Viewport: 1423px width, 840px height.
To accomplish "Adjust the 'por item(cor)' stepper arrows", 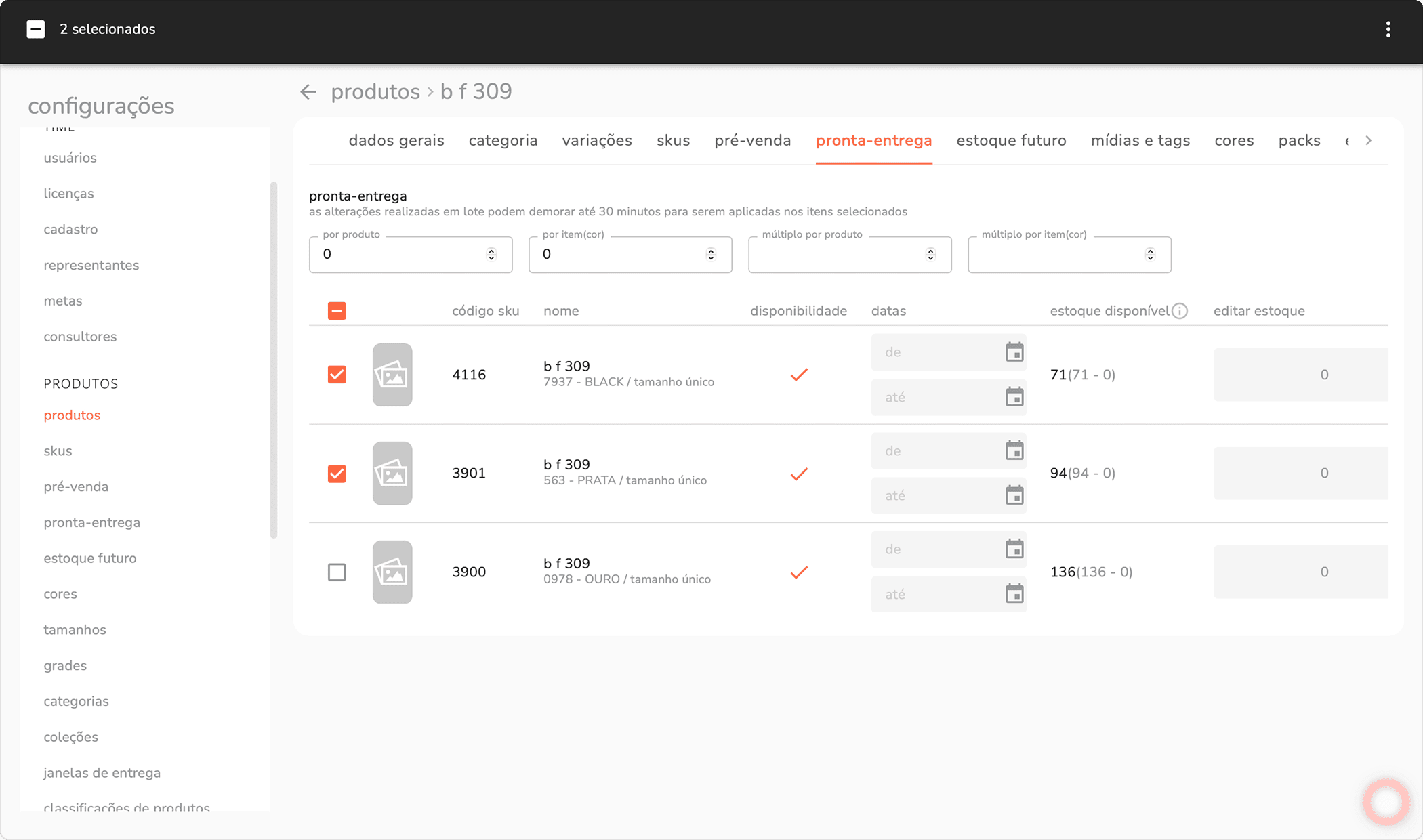I will coord(711,255).
